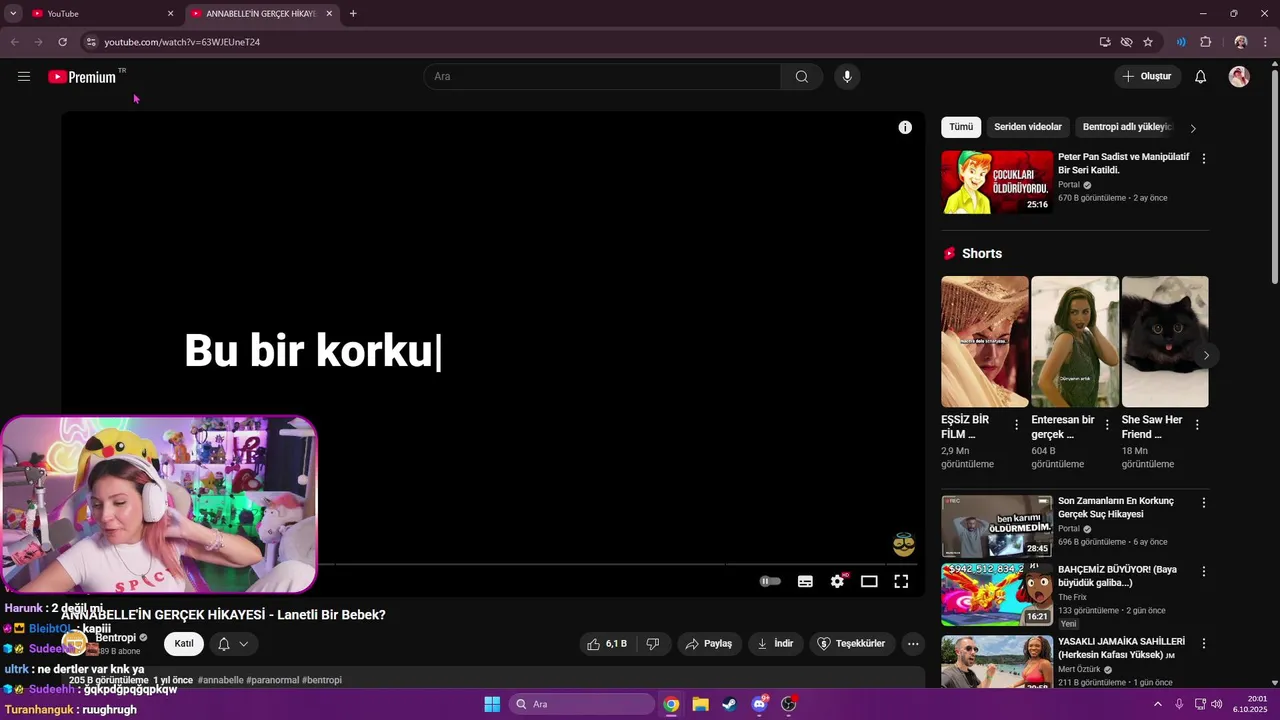
Task: Open Chrome profile avatar
Action: (x=1241, y=42)
